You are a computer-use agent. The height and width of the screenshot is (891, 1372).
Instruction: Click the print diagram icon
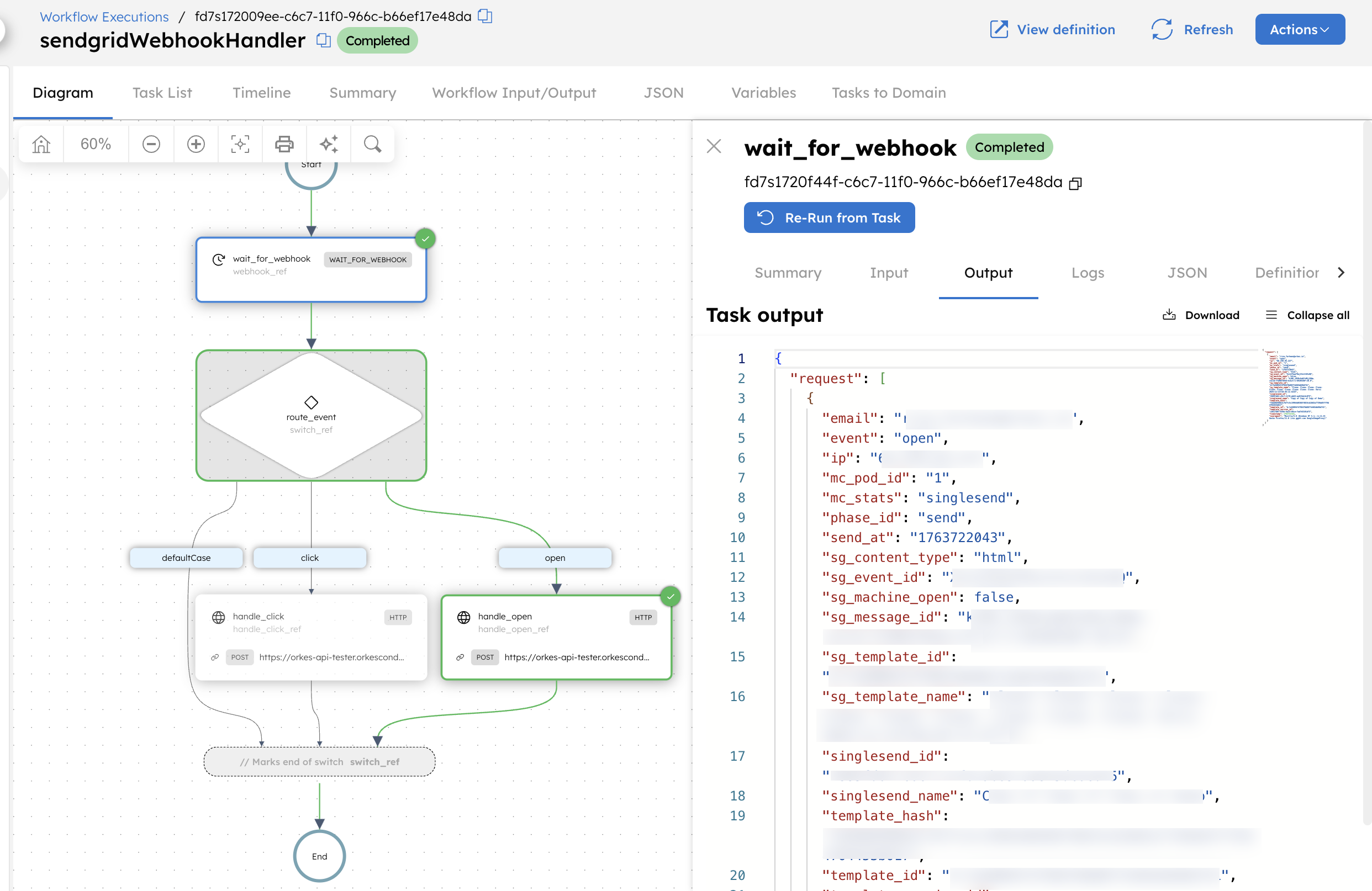[283, 144]
